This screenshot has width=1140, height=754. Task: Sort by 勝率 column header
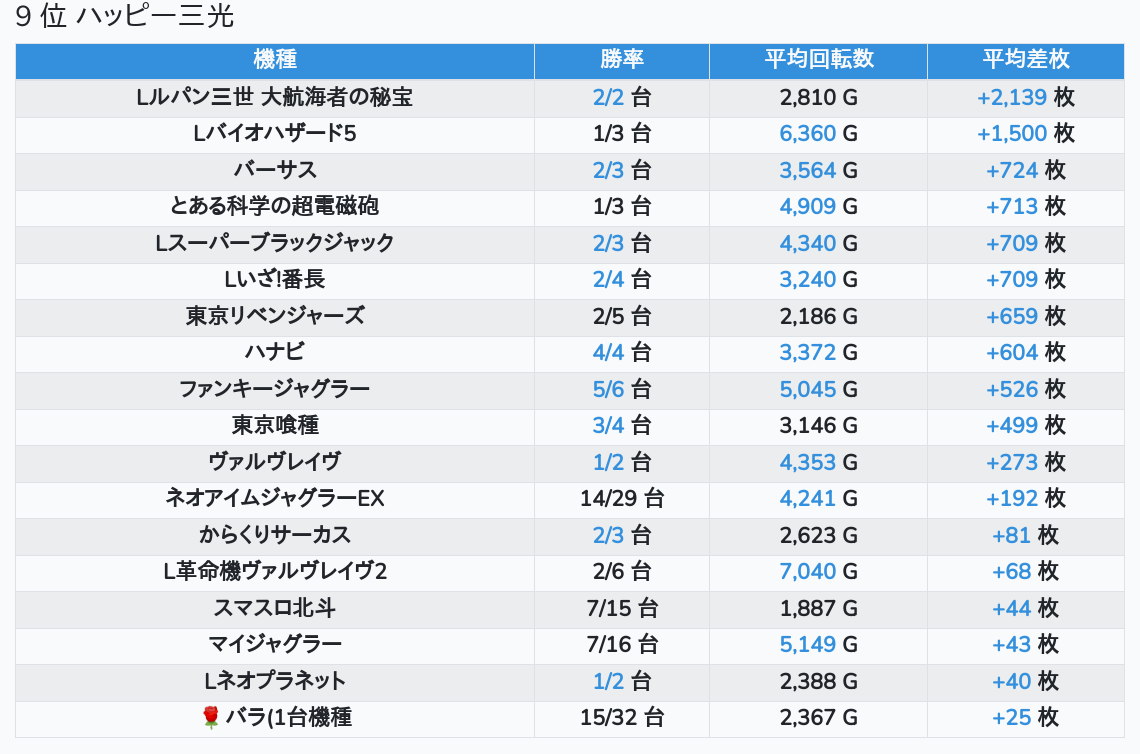click(621, 60)
